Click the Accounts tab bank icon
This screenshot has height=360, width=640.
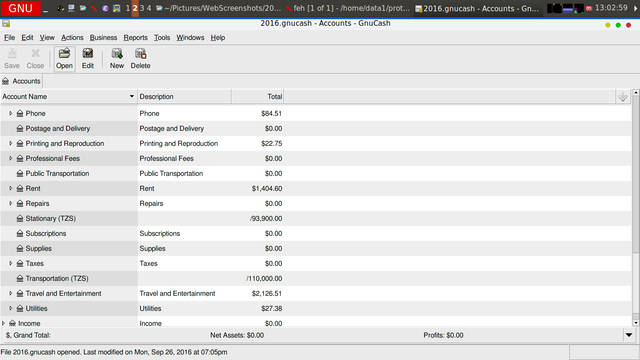5,81
